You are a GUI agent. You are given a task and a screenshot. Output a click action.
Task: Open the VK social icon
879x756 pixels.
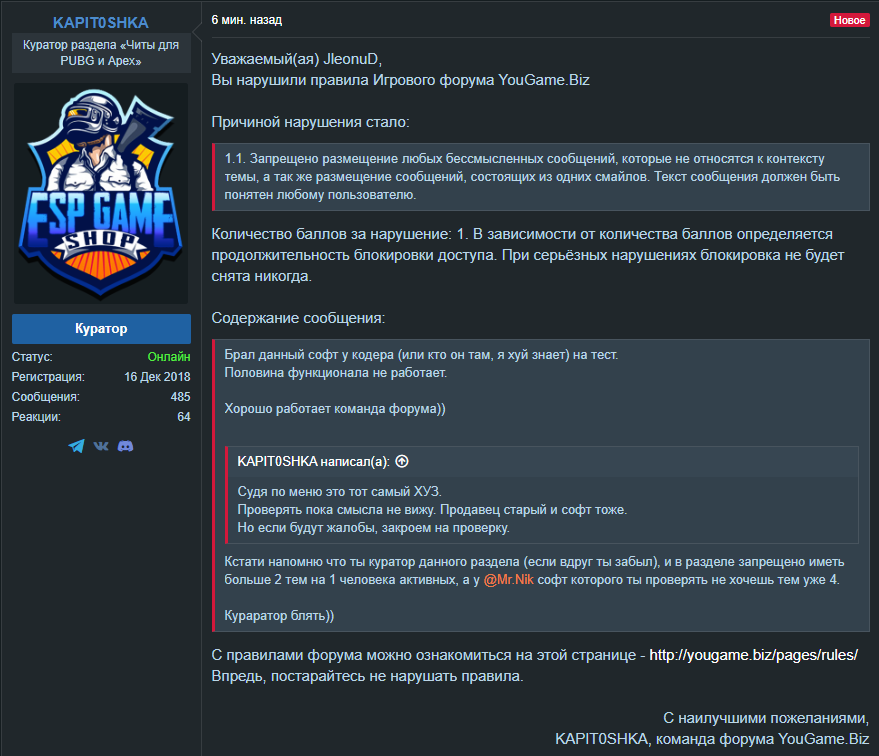pyautogui.click(x=101, y=446)
